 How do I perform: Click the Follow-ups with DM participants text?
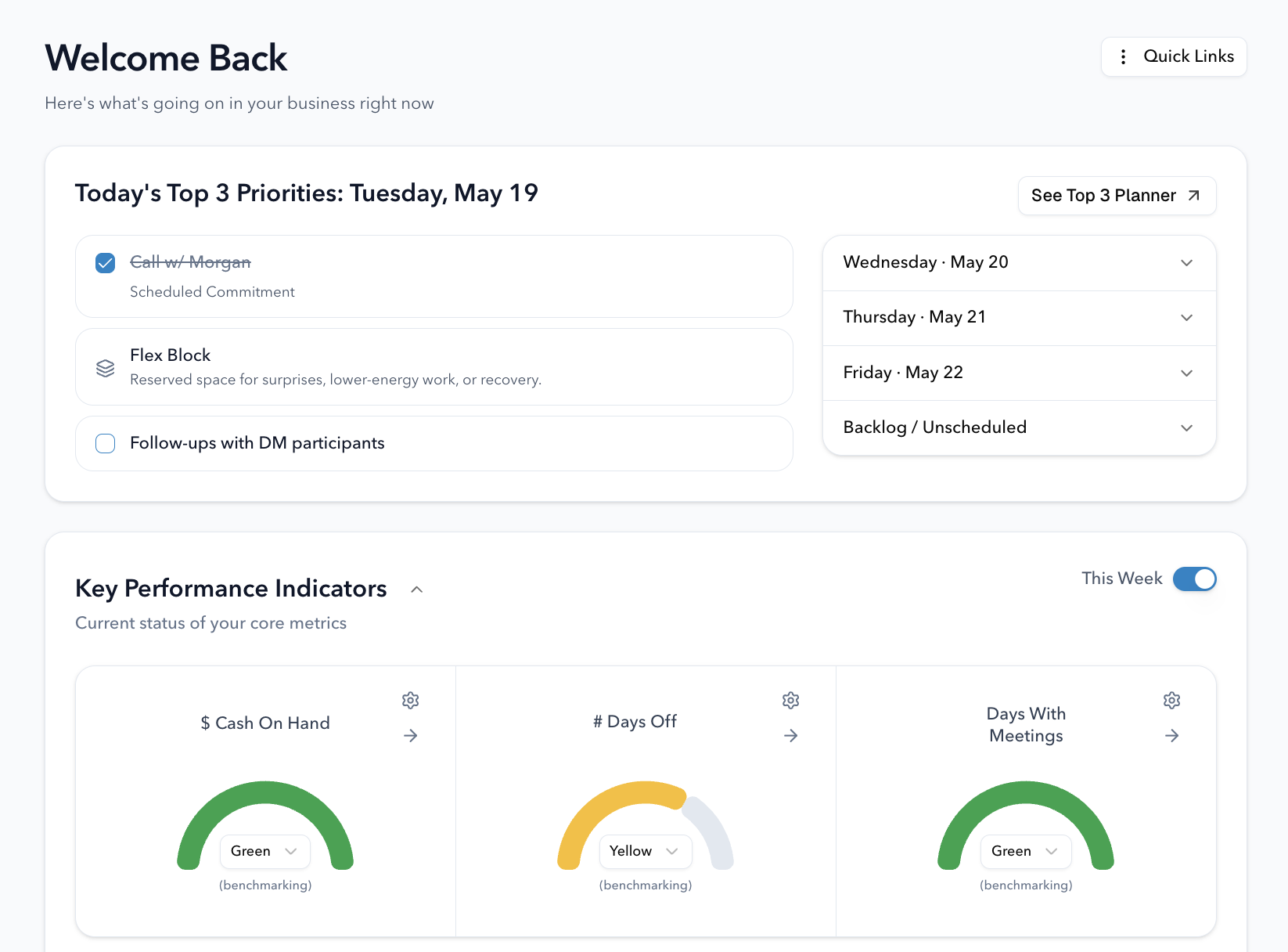tap(257, 443)
